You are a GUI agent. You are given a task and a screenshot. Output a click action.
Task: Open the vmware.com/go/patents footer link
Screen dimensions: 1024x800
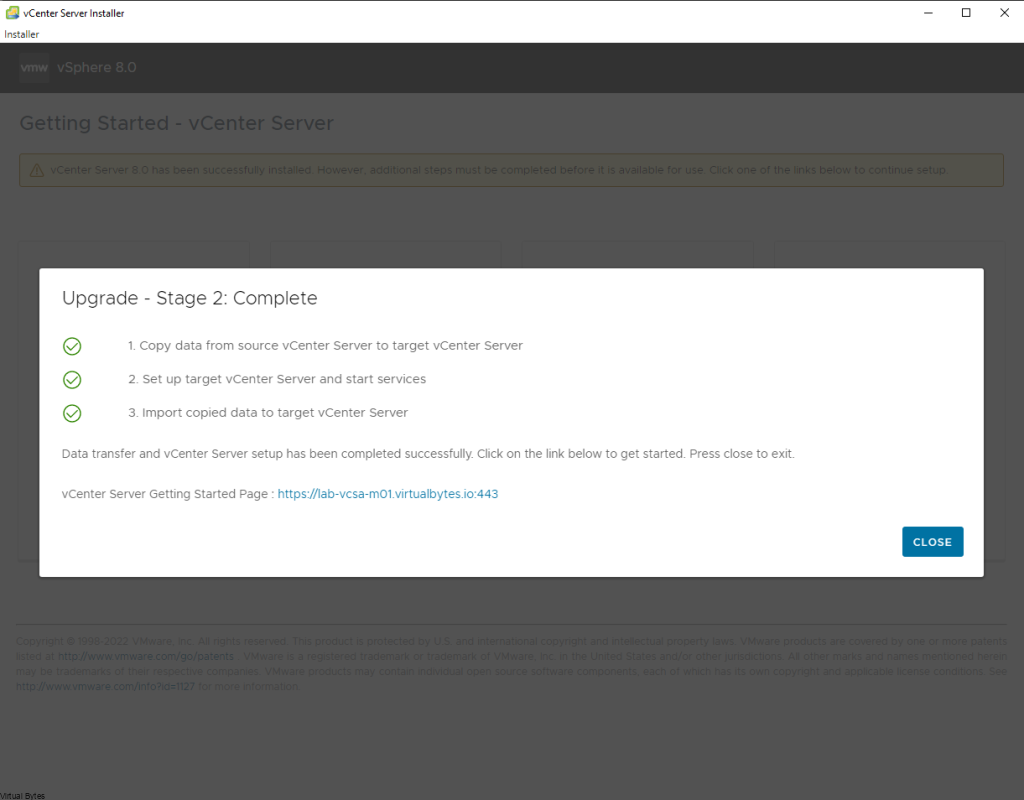click(x=145, y=657)
